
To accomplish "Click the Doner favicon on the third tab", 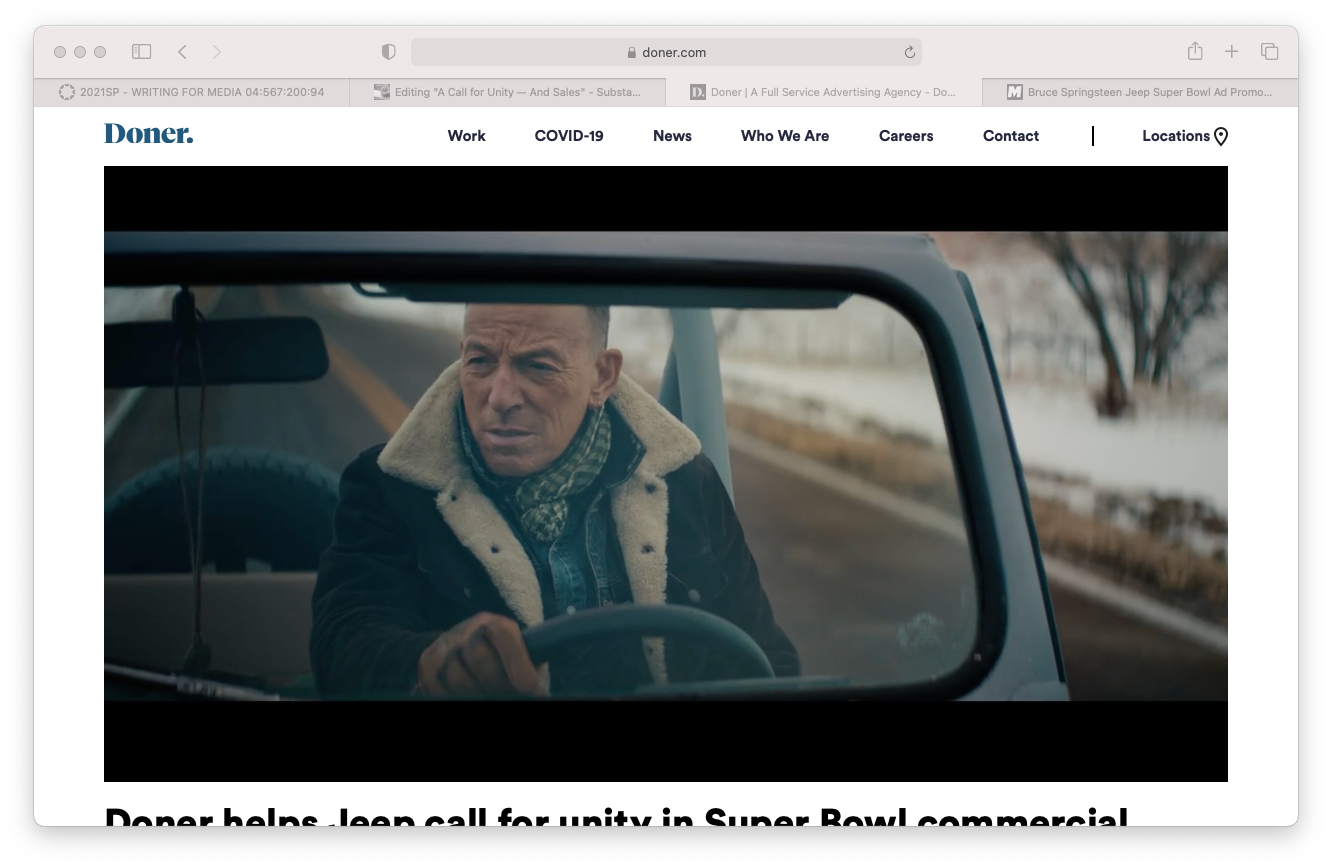I will tap(698, 92).
